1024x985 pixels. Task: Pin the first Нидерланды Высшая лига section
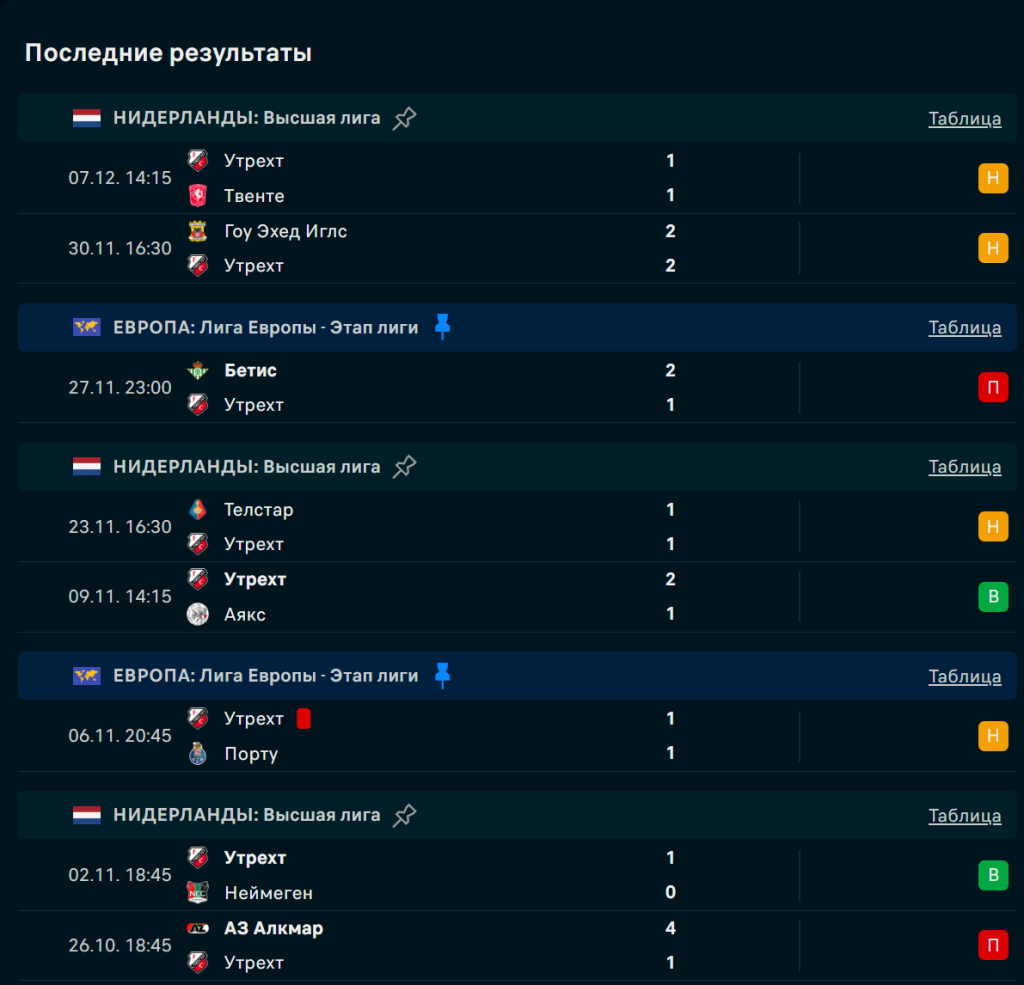point(404,118)
